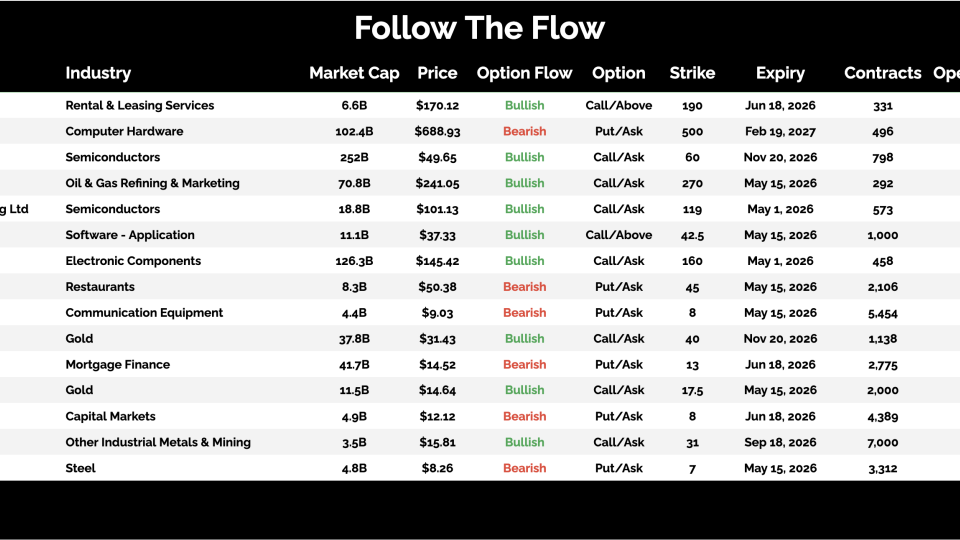This screenshot has height=540, width=960.
Task: Select the Software - Application industry cell
Action: click(x=130, y=235)
